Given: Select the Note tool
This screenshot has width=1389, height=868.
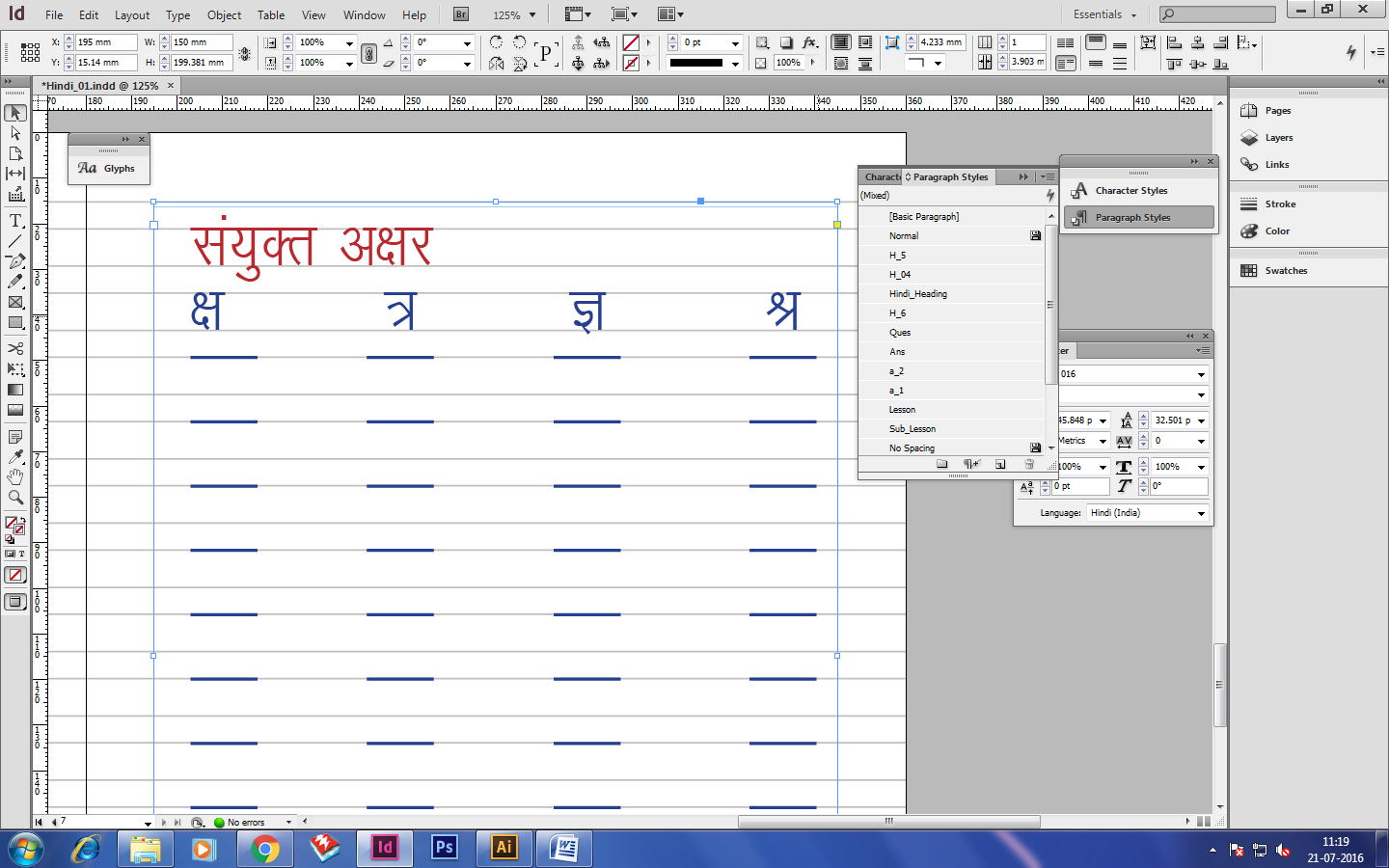Looking at the screenshot, I should coord(15,437).
